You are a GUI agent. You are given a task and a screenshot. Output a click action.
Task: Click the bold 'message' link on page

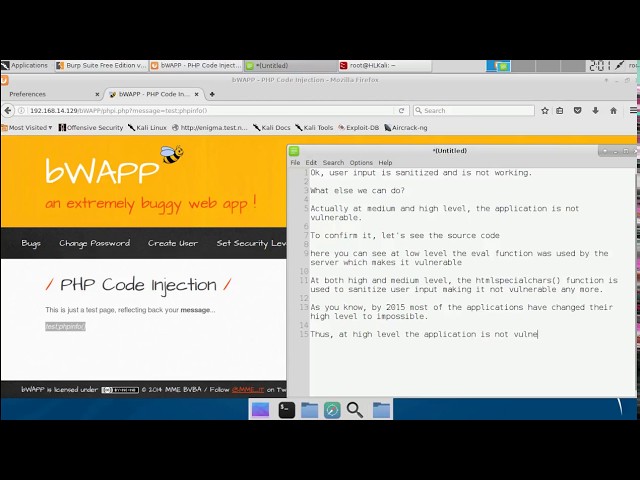point(195,310)
